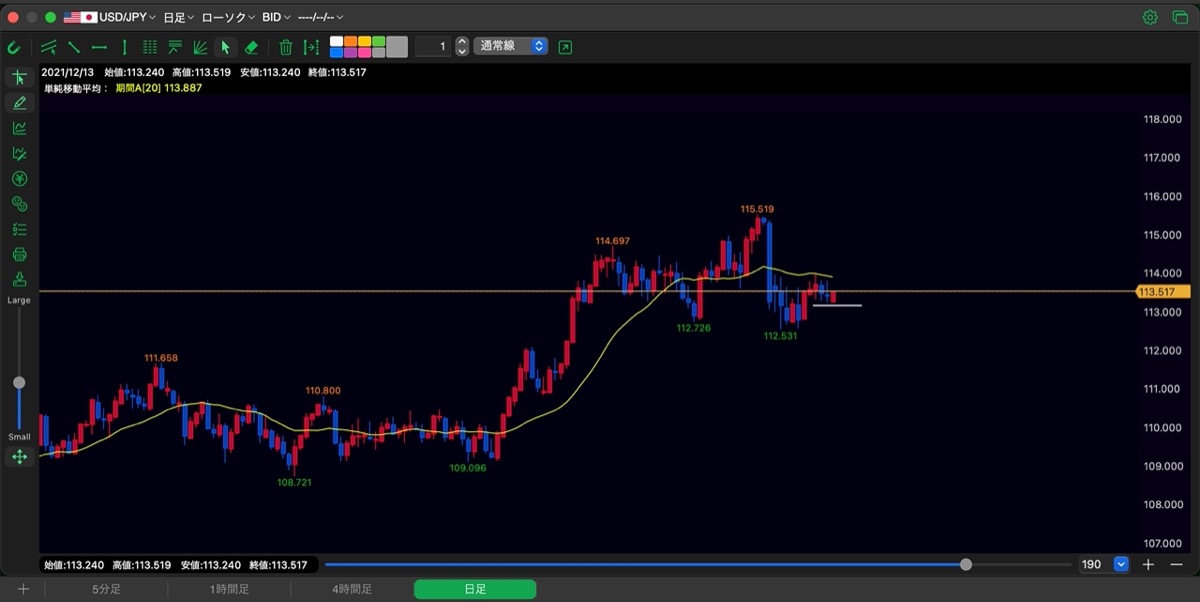
Task: Click the printer icon in sidebar
Action: pyautogui.click(x=19, y=254)
